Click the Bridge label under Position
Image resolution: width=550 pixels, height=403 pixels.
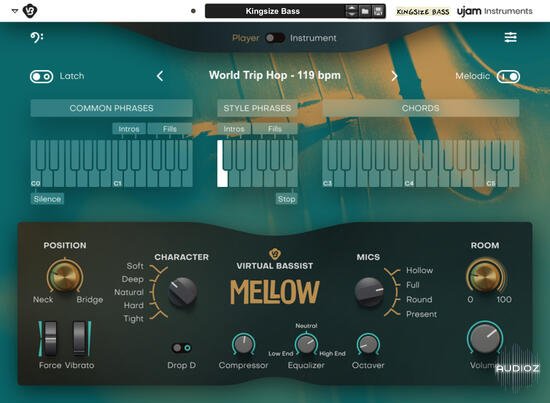(90, 300)
